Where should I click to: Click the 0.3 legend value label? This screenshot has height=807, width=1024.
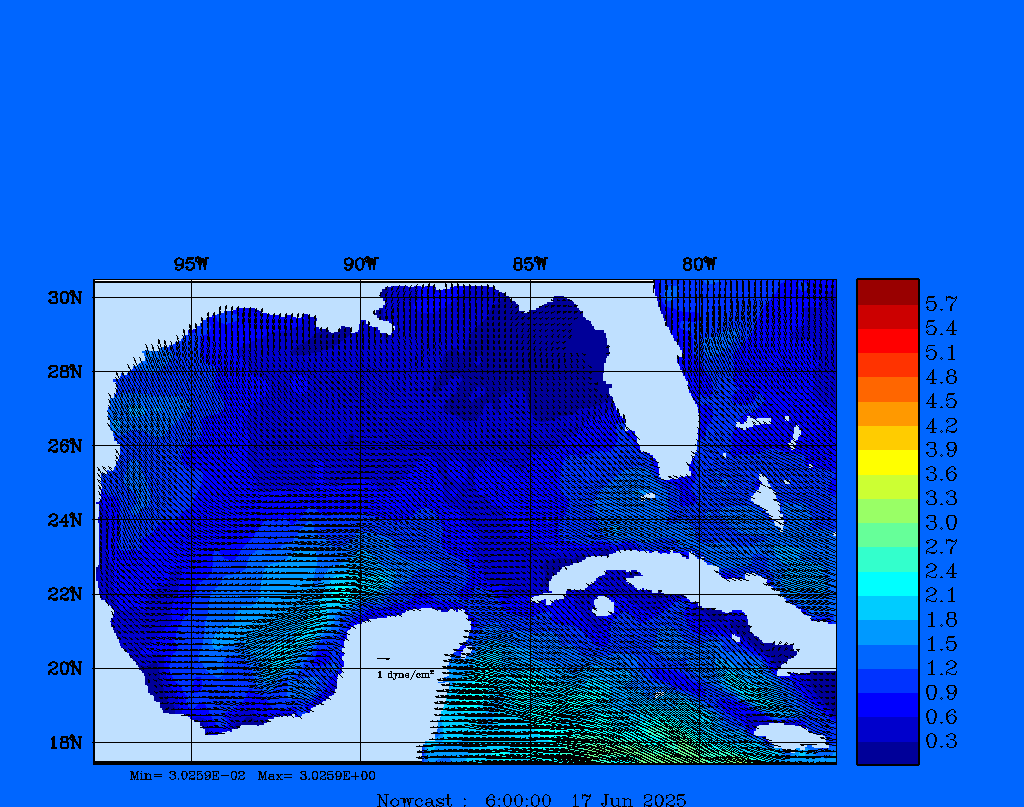click(x=941, y=741)
